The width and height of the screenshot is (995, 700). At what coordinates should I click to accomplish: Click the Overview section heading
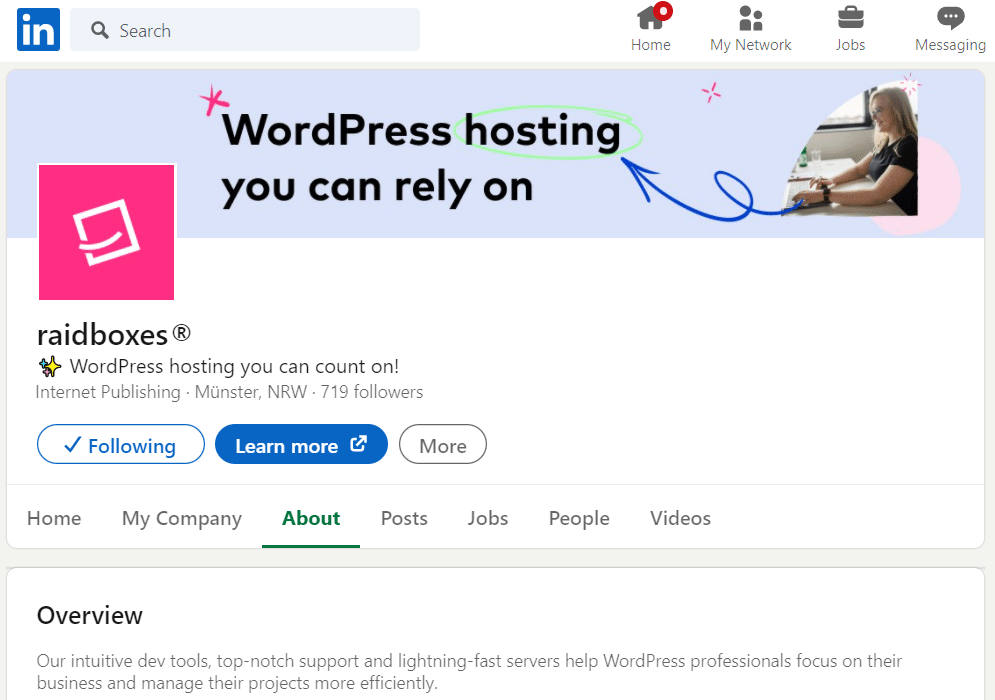(x=90, y=616)
